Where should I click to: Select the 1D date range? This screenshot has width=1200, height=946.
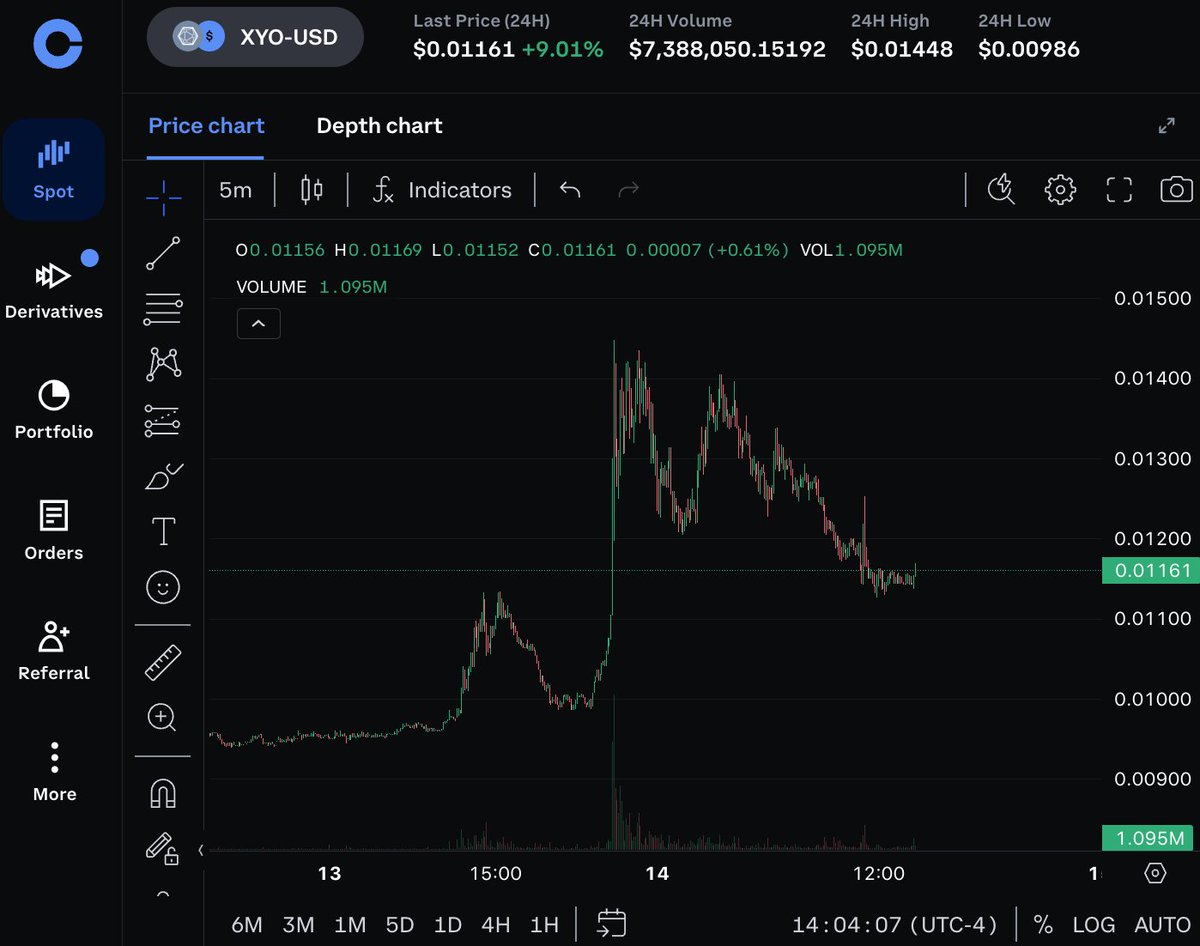447,925
